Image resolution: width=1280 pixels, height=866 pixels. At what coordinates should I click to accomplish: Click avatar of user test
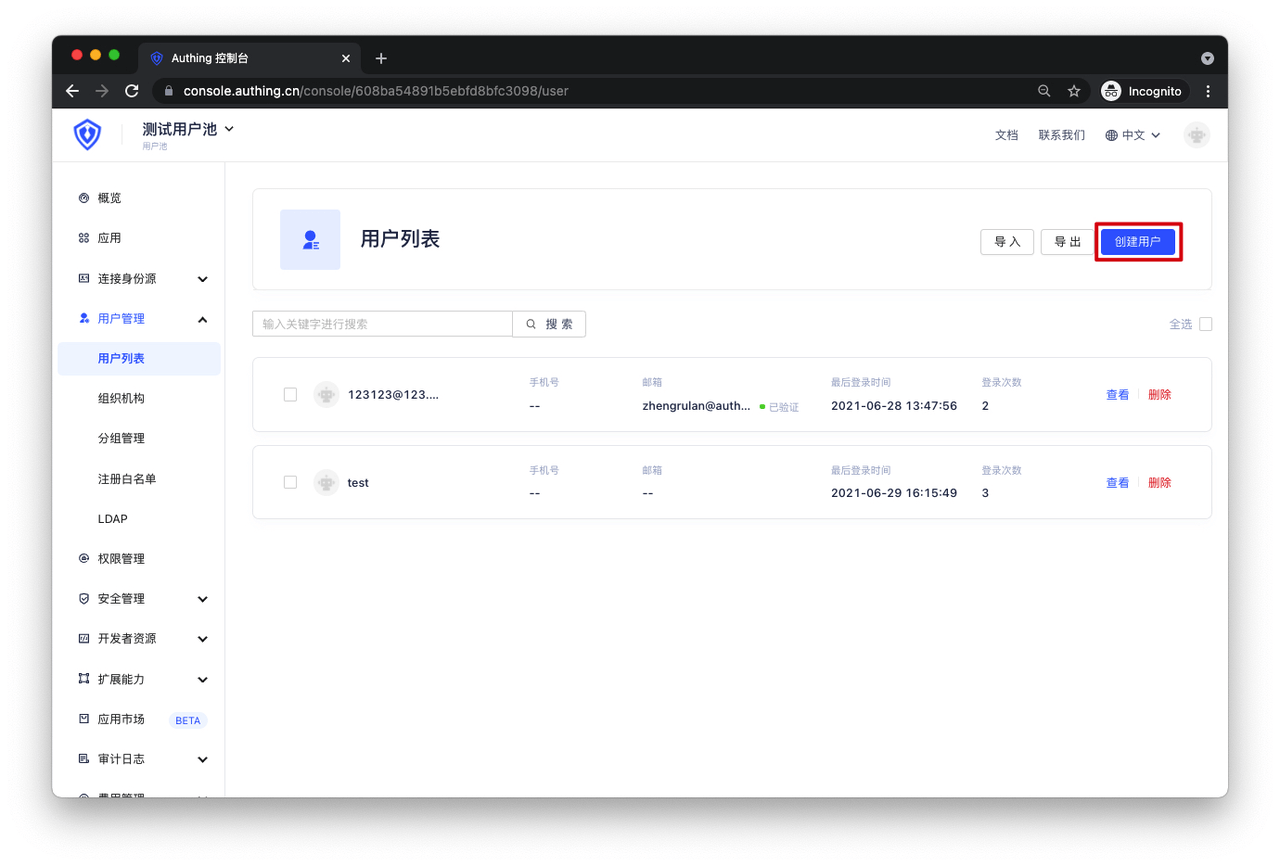coord(326,482)
